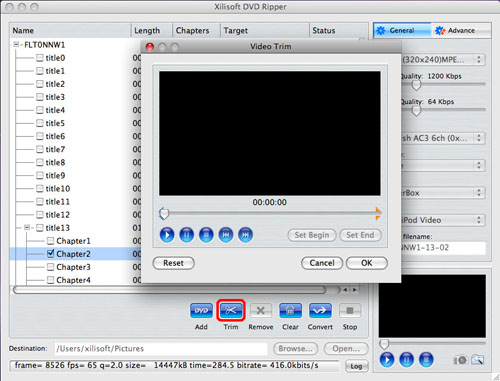Stop playback in Video Trim dialog
Image resolution: width=500 pixels, height=381 pixels.
point(206,235)
